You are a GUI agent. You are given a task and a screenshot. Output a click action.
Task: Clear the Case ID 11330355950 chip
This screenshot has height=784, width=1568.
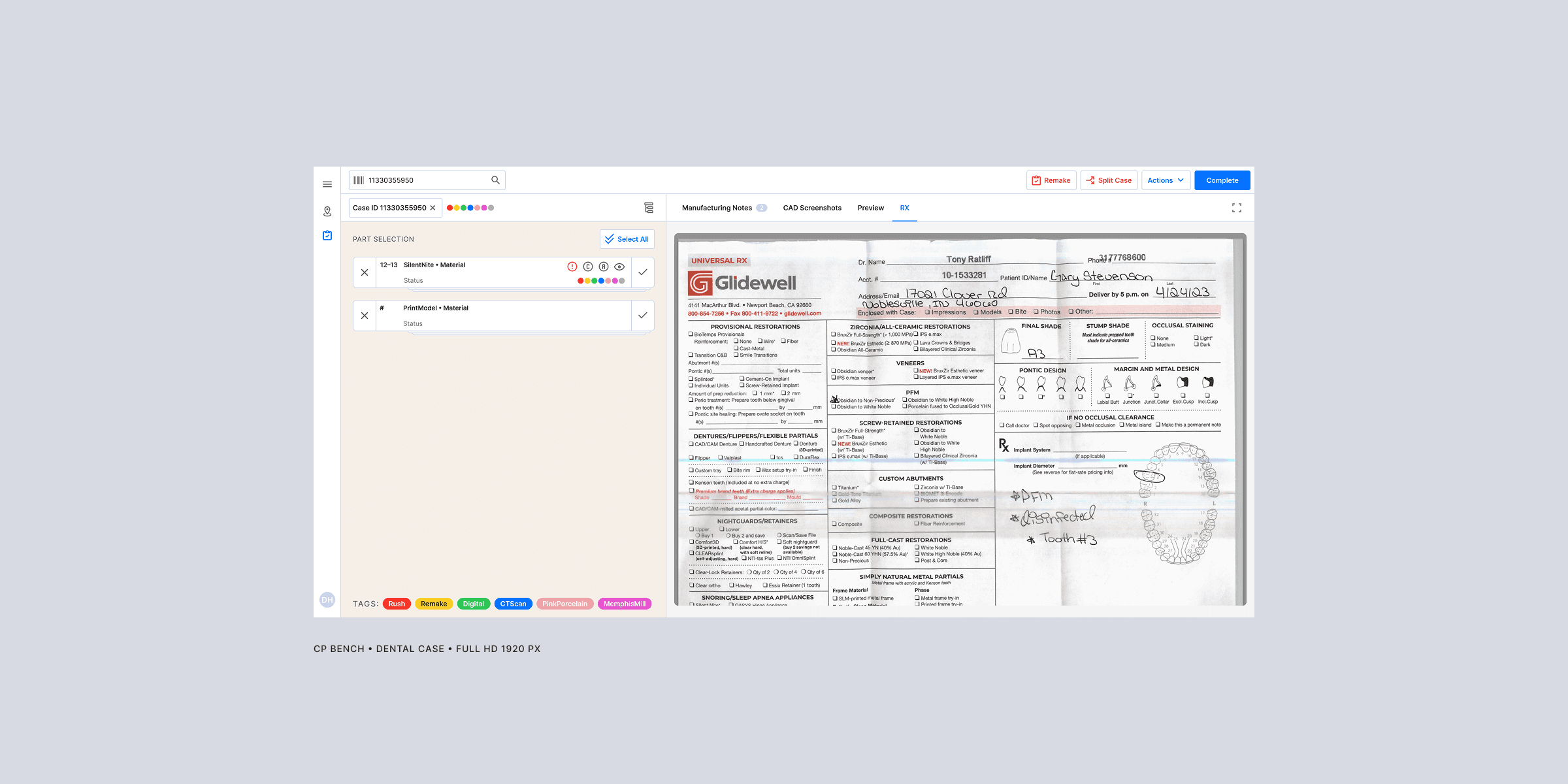point(433,208)
